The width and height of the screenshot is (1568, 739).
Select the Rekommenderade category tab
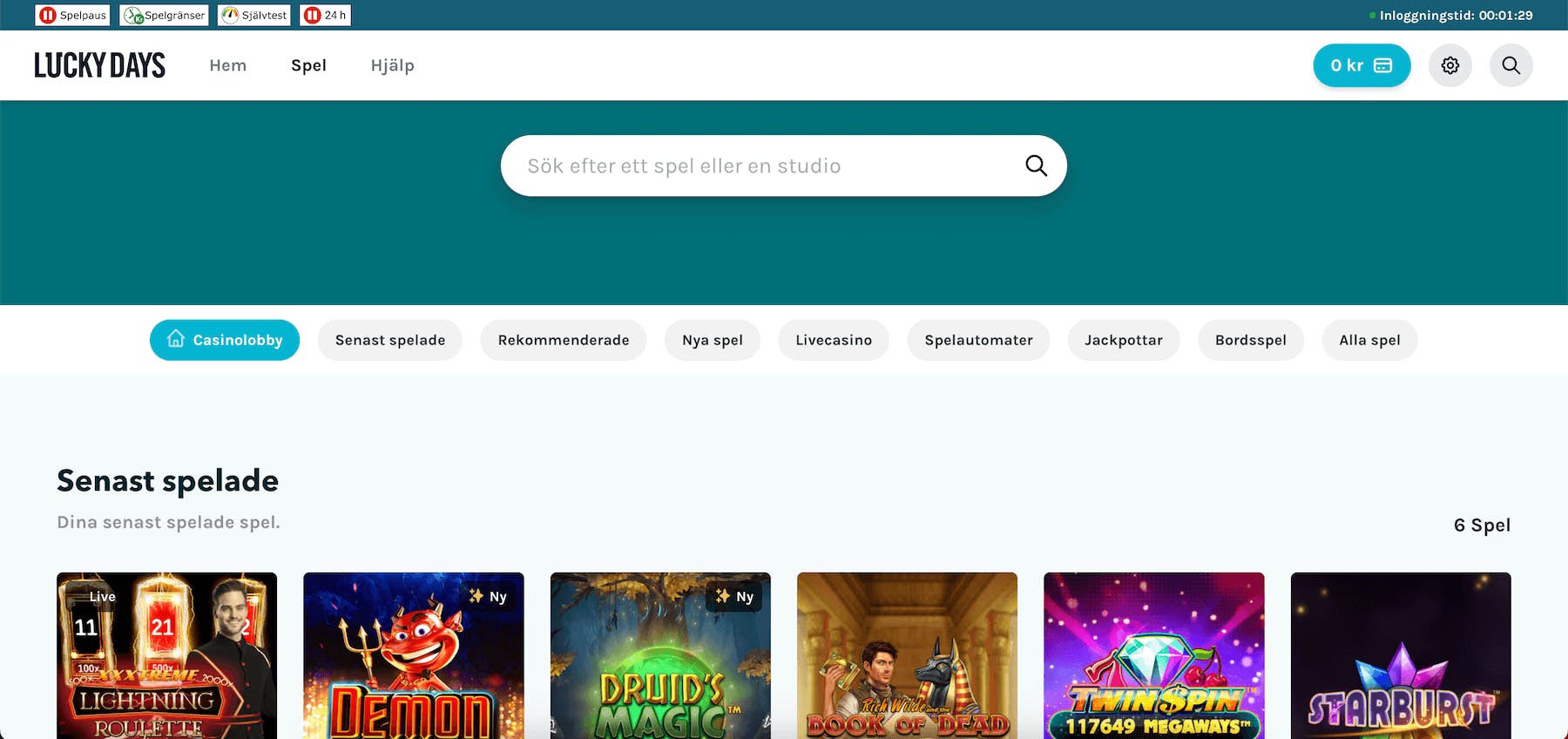564,340
